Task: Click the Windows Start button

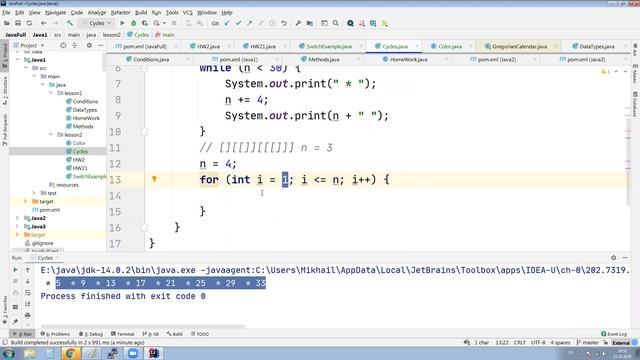Action: pyautogui.click(x=8, y=353)
